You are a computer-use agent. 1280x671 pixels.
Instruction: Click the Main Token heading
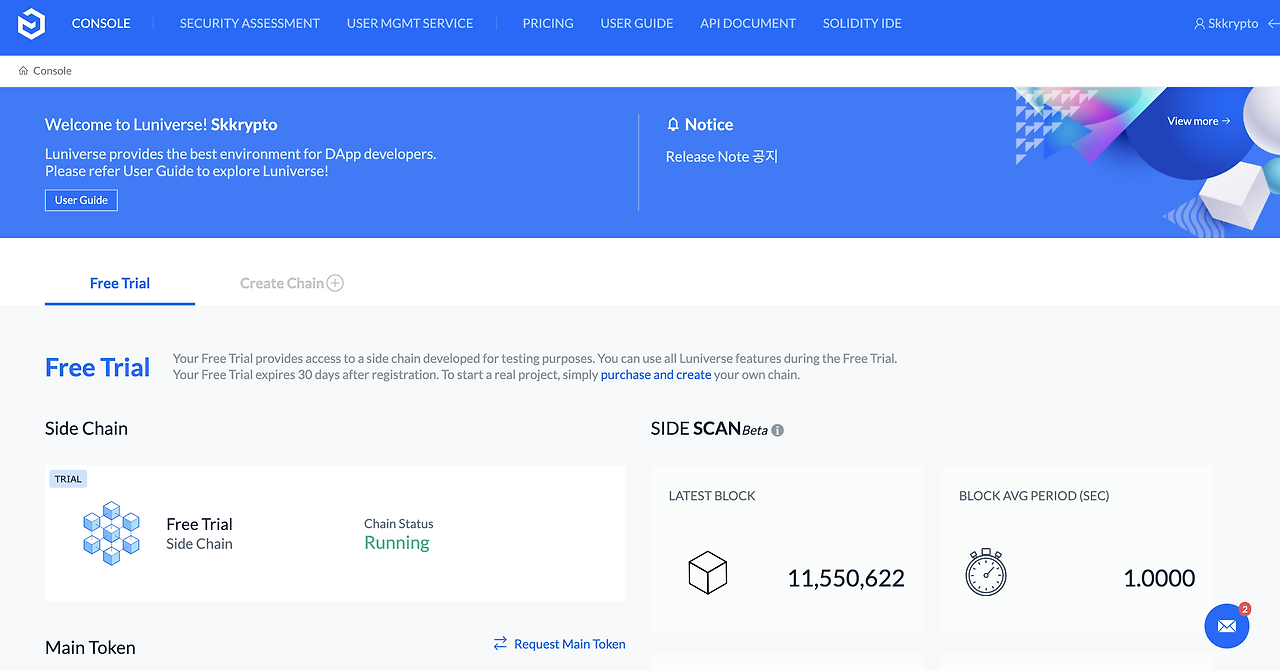click(x=90, y=648)
